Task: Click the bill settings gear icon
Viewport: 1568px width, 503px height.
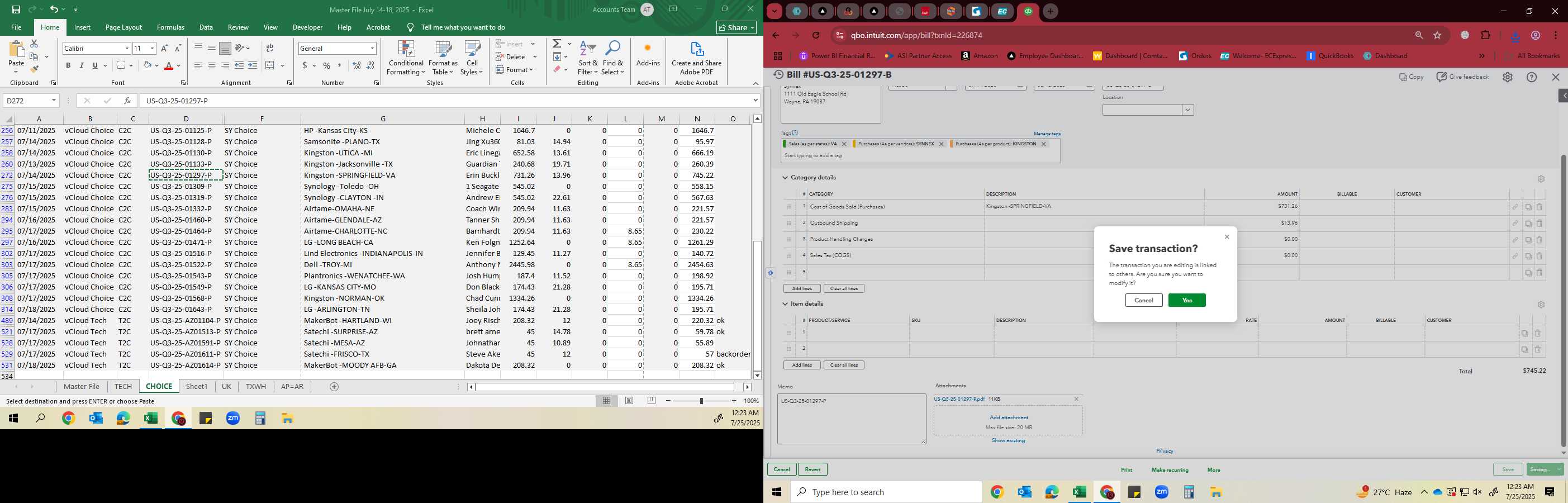Action: (1507, 77)
